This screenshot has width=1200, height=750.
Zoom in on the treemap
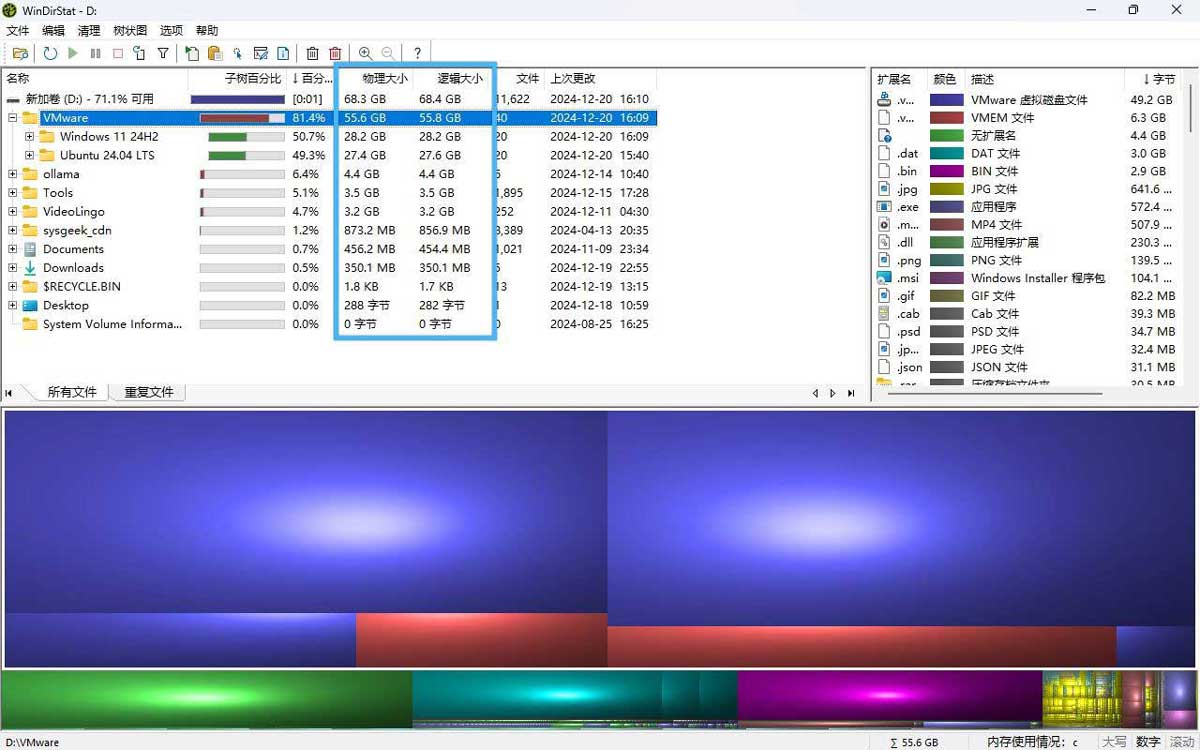[x=364, y=53]
